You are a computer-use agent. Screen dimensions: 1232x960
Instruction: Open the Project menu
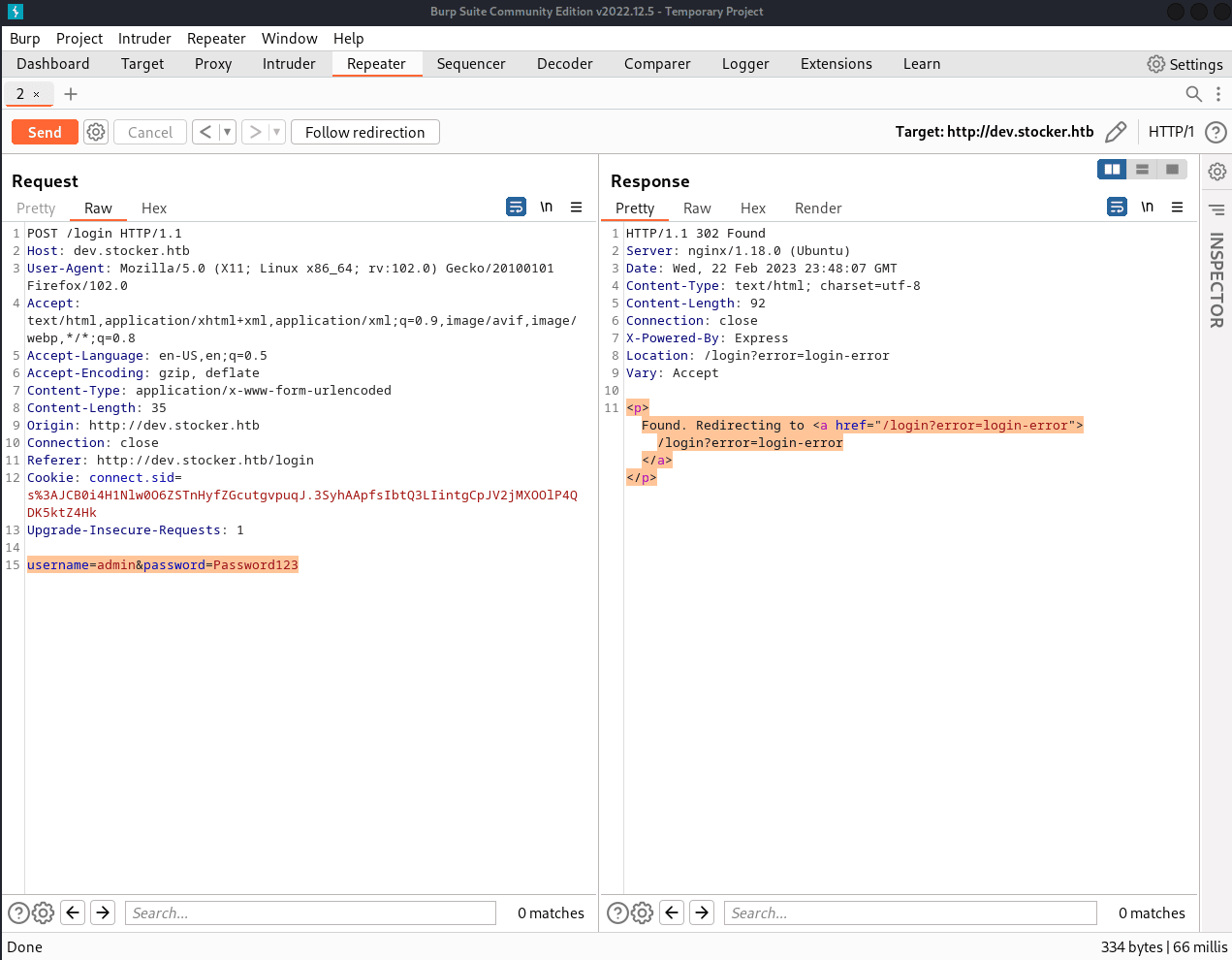[79, 39]
